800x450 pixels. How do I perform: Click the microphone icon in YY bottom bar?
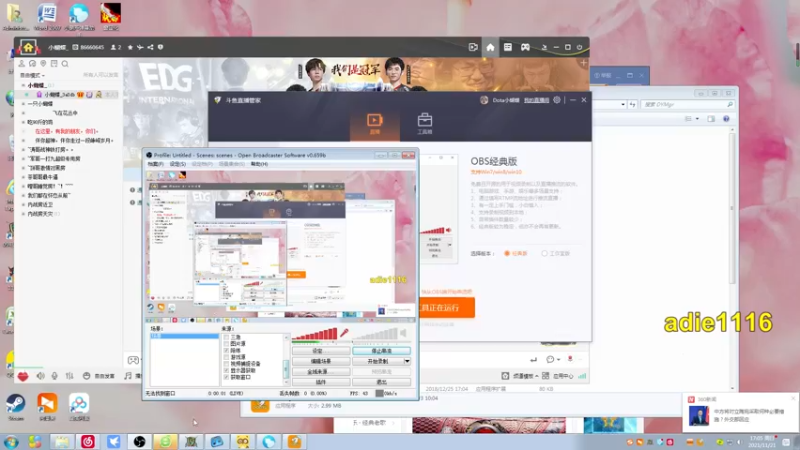(55, 376)
